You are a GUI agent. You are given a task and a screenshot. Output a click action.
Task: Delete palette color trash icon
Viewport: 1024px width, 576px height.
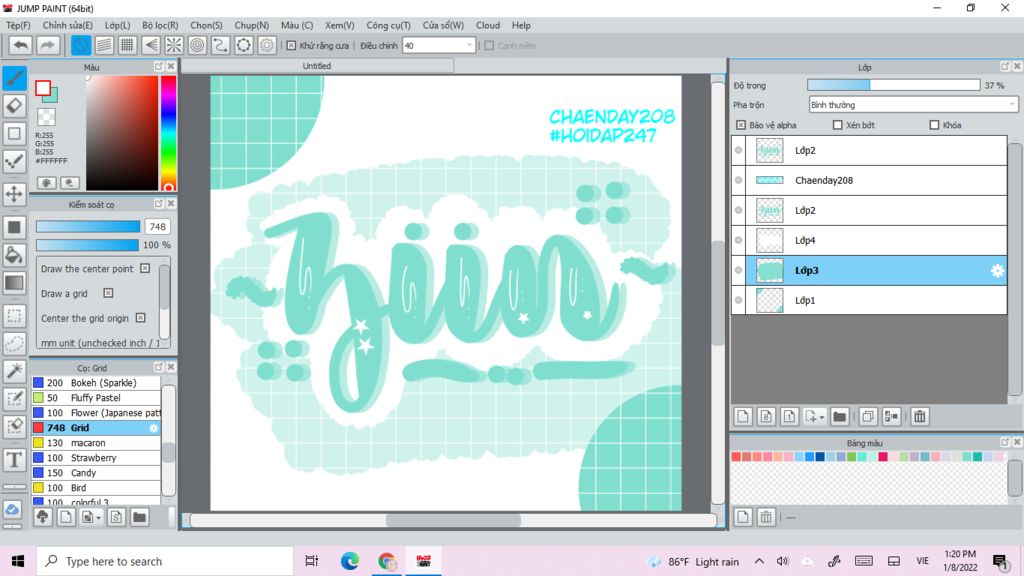click(766, 517)
